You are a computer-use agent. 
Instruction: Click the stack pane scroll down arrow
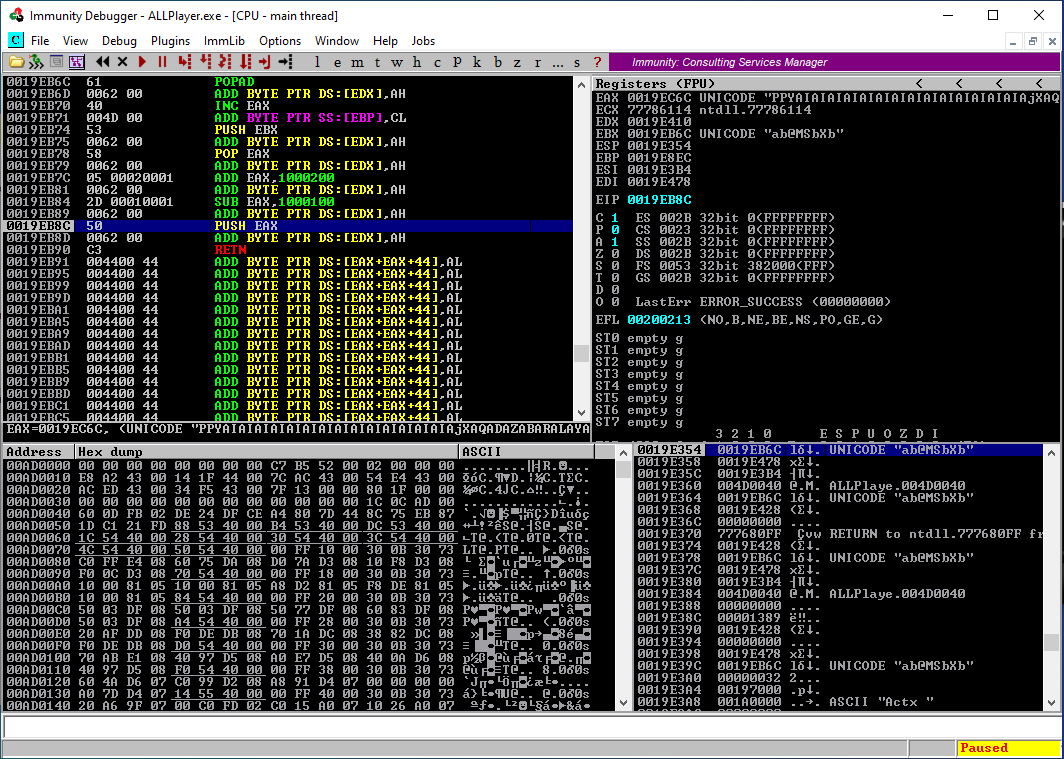pos(1051,703)
